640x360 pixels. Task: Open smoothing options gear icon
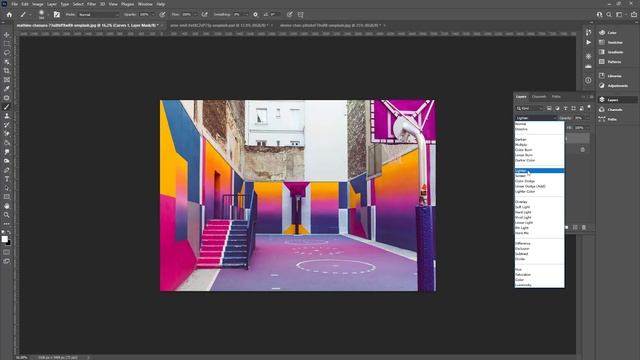pos(256,14)
